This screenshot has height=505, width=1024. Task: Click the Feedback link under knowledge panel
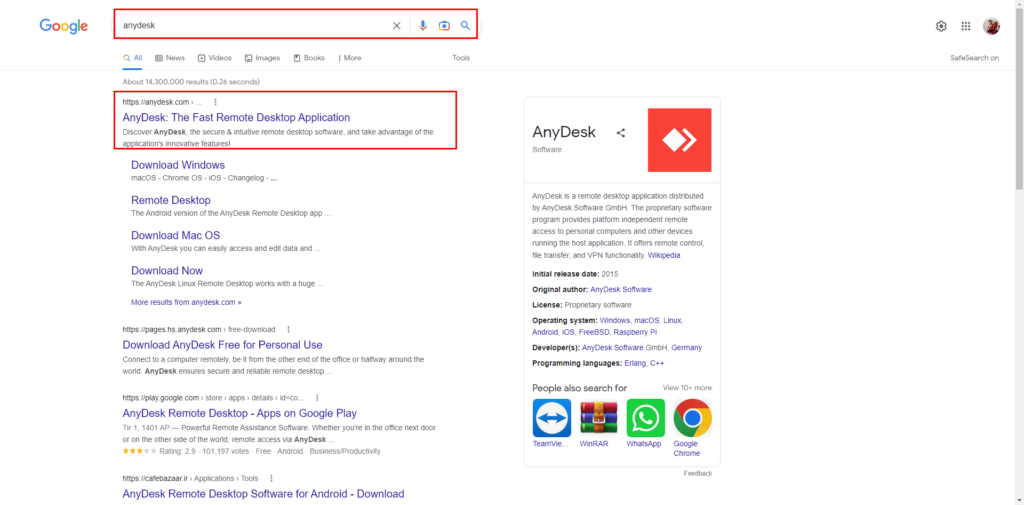pyautogui.click(x=698, y=473)
